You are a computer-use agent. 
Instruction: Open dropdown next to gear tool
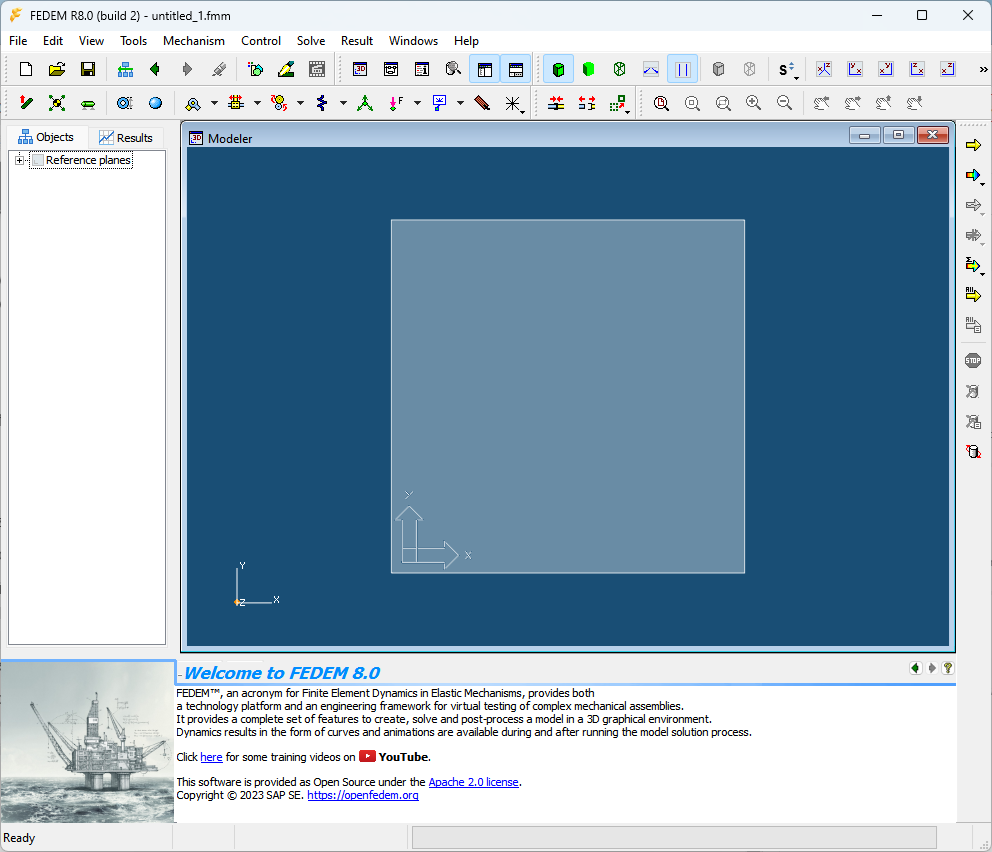[301, 103]
